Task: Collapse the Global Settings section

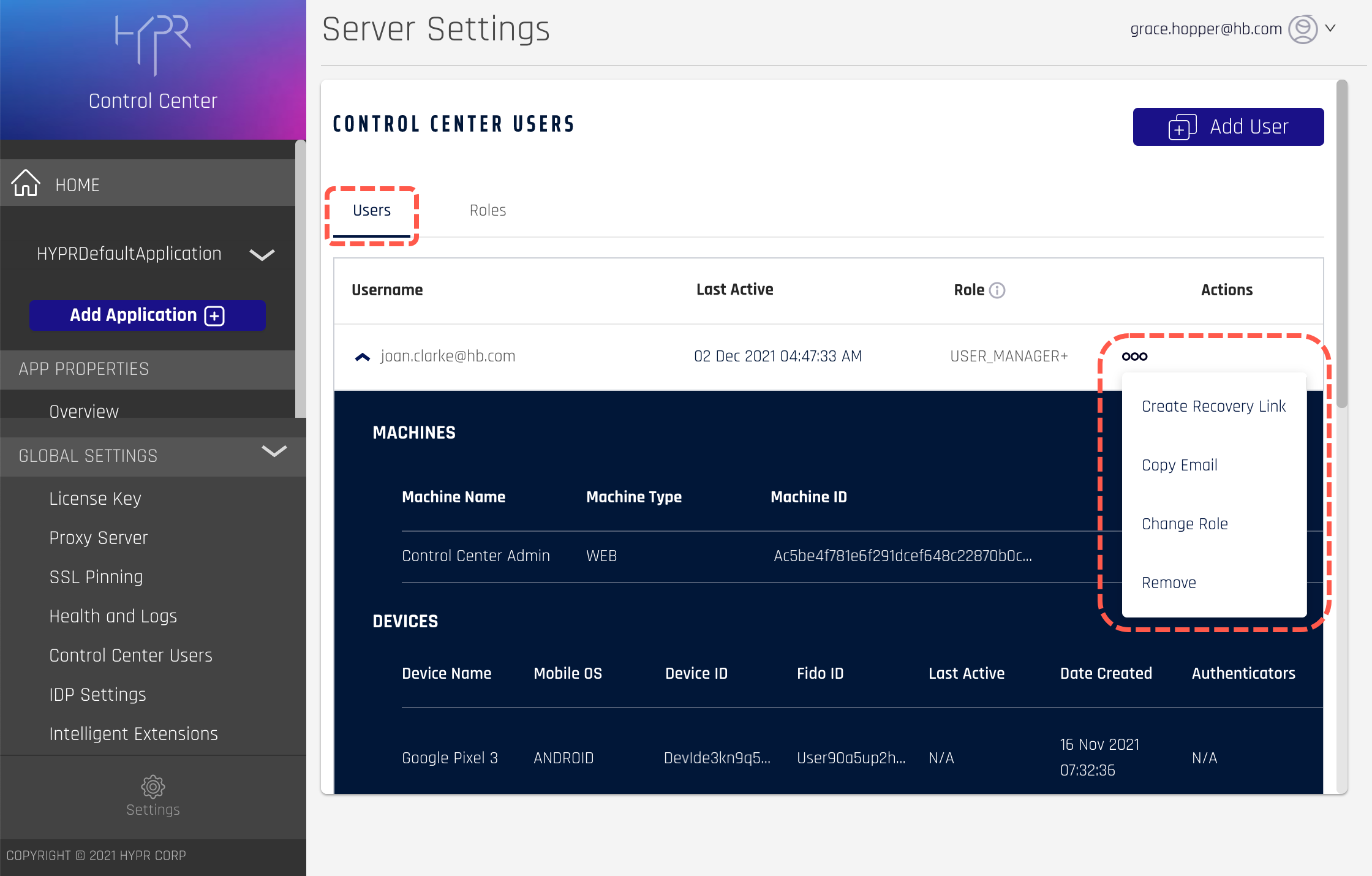Action: (x=274, y=452)
